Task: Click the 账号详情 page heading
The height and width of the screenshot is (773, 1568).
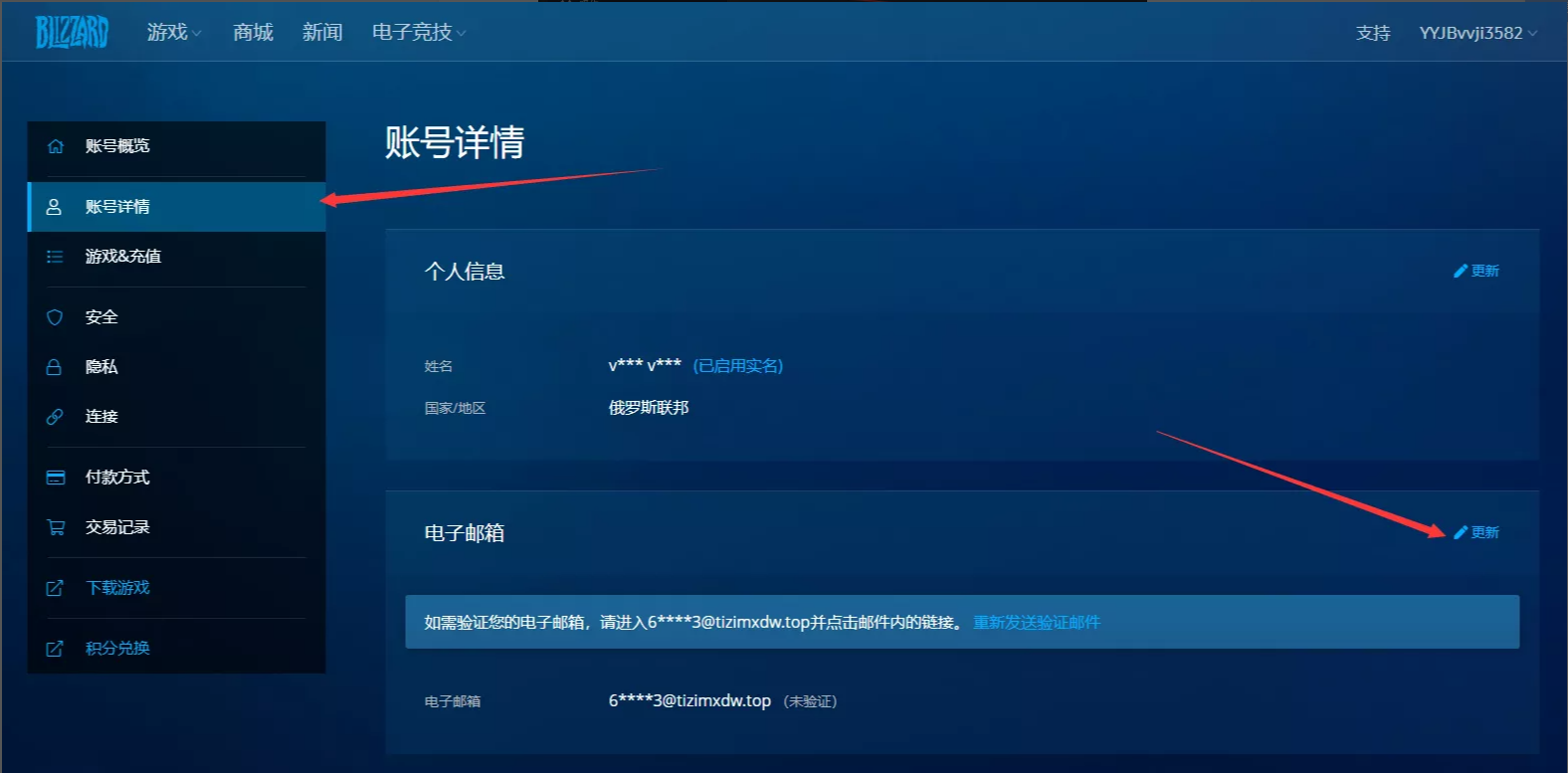Action: [455, 142]
